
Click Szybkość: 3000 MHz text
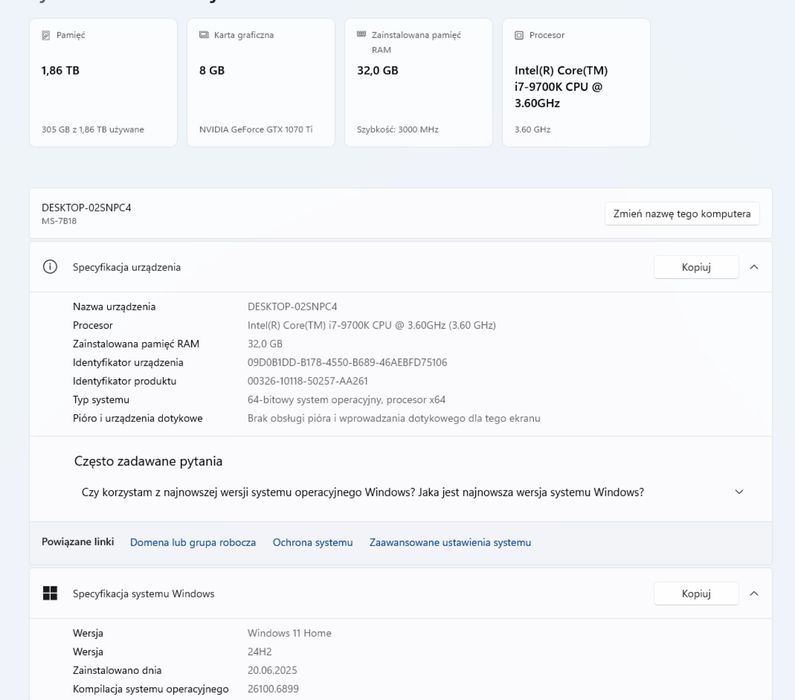tap(398, 129)
